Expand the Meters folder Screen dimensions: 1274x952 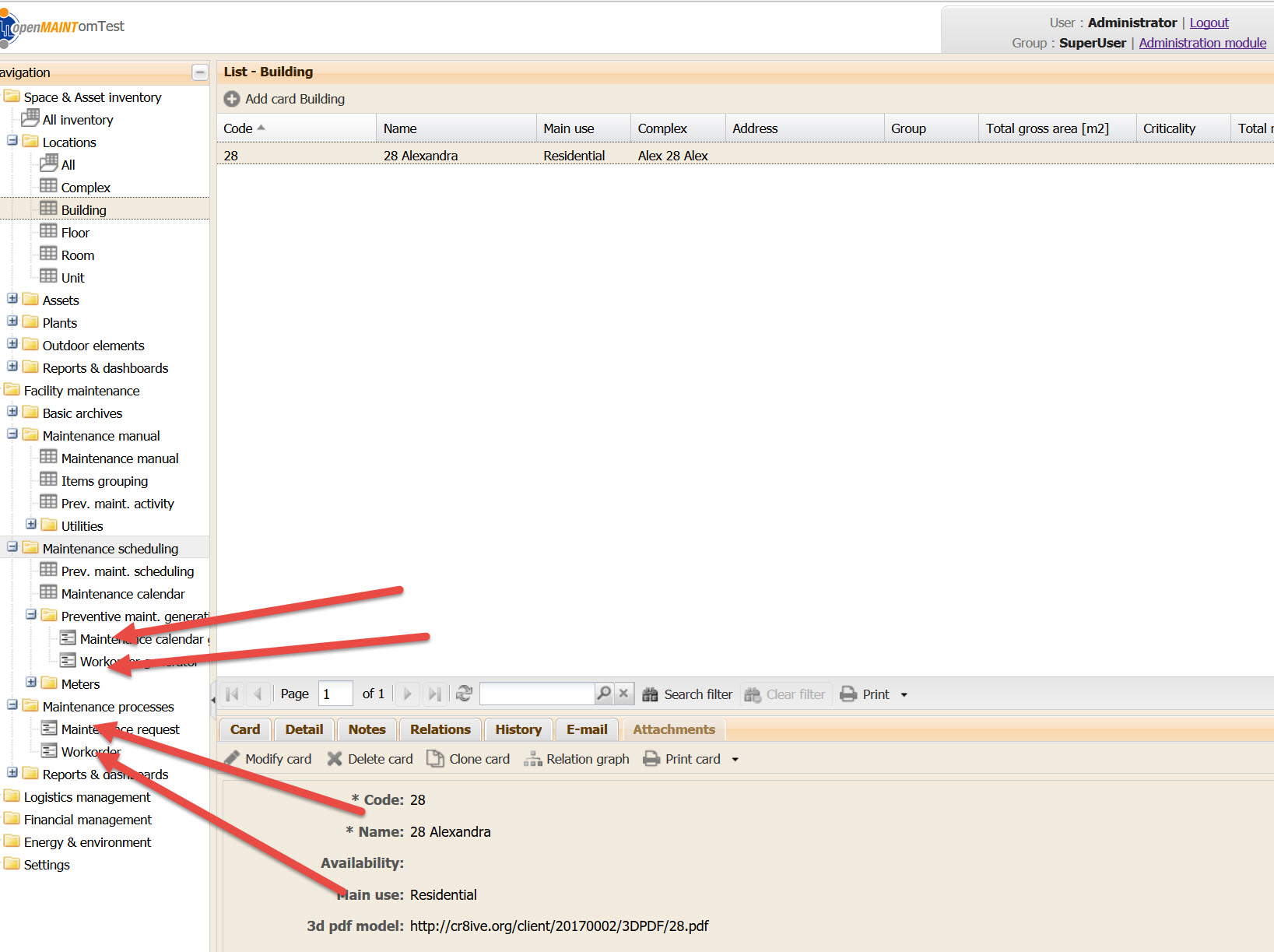31,683
